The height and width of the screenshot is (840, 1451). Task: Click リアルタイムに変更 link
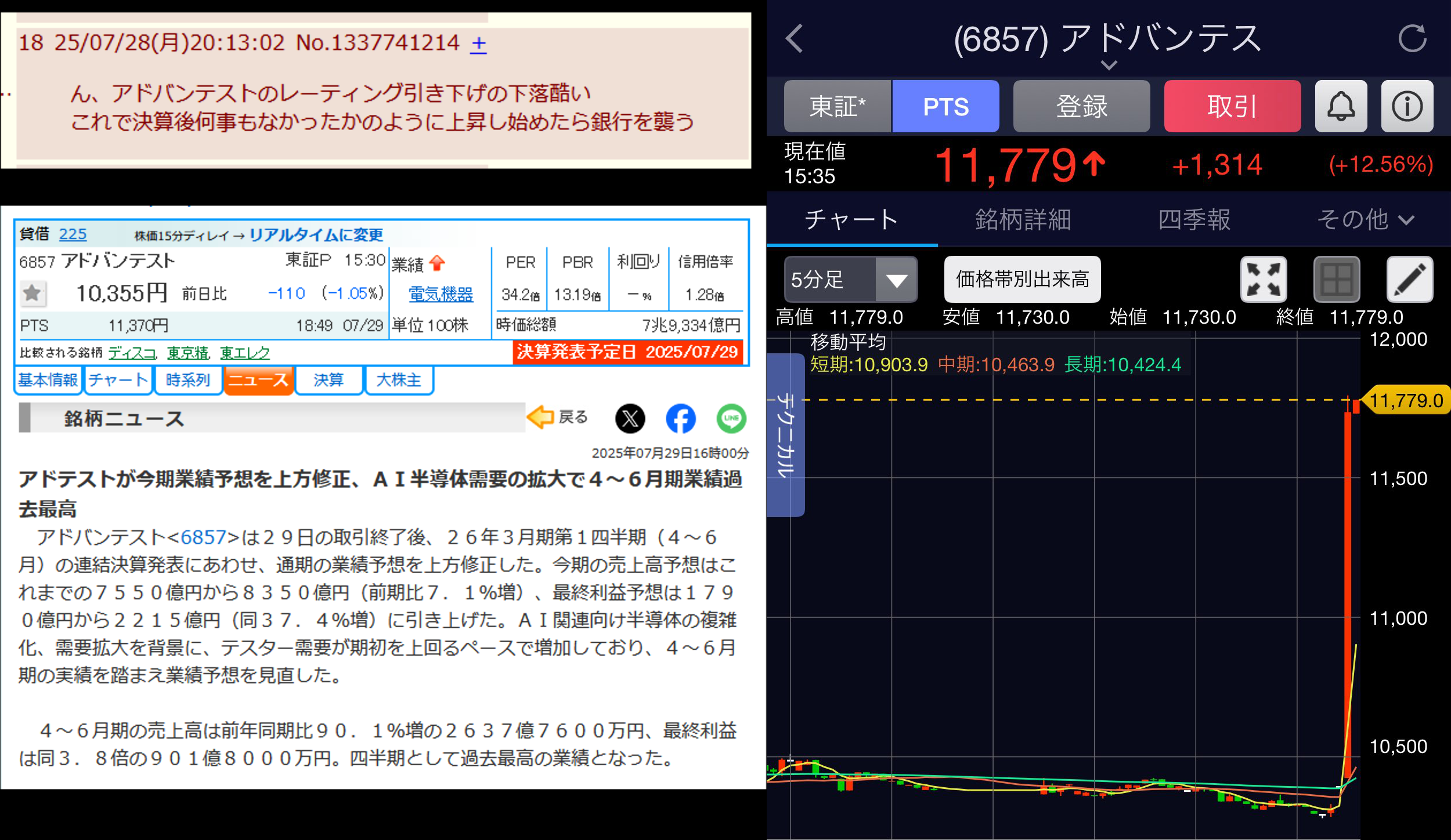coord(316,235)
